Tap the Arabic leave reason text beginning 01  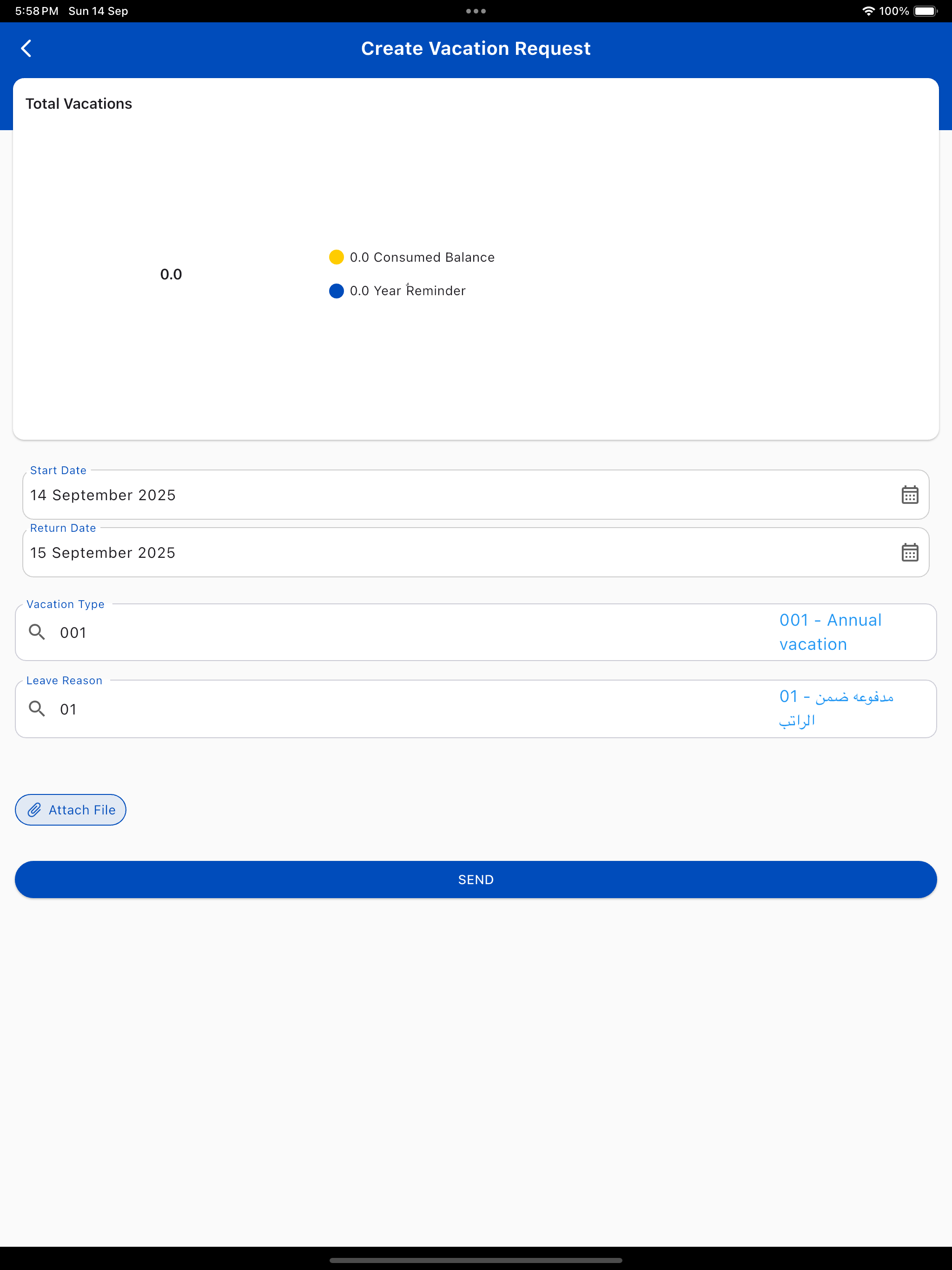pyautogui.click(x=836, y=708)
